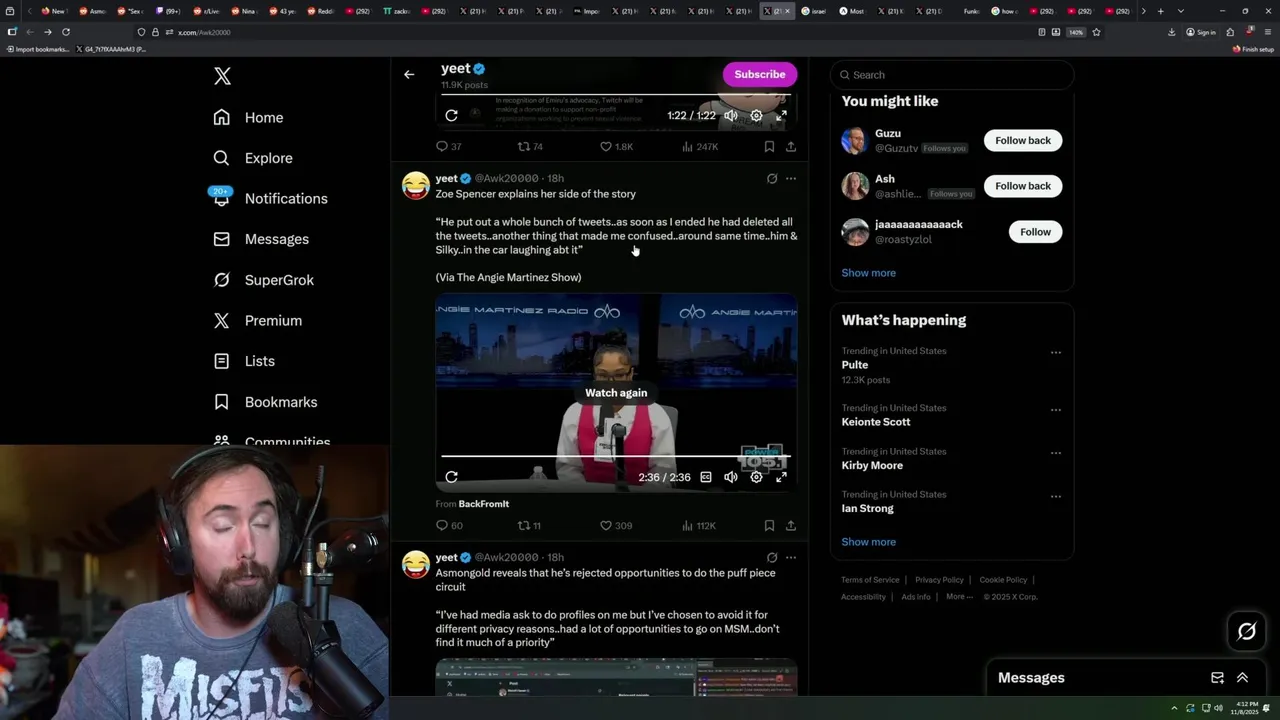Screen dimensions: 1280x720
Task: Open more options for Ian Strong trend
Action: coord(1055,496)
